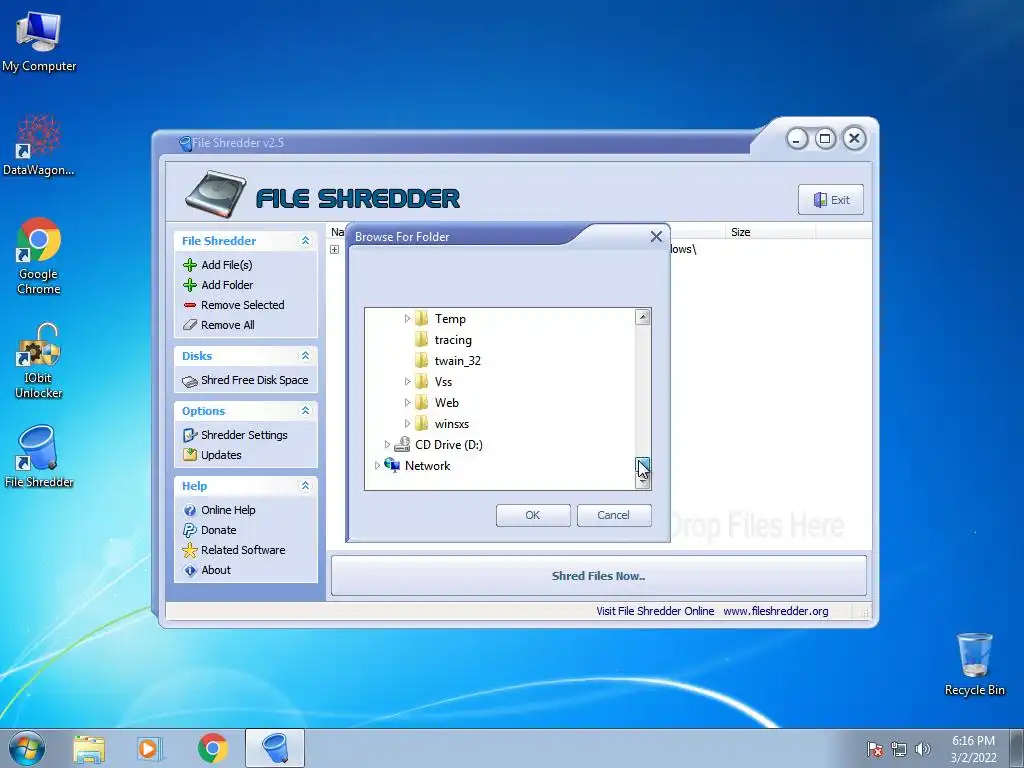The height and width of the screenshot is (768, 1024).
Task: Click the Donate PayPal icon
Action: click(x=190, y=530)
